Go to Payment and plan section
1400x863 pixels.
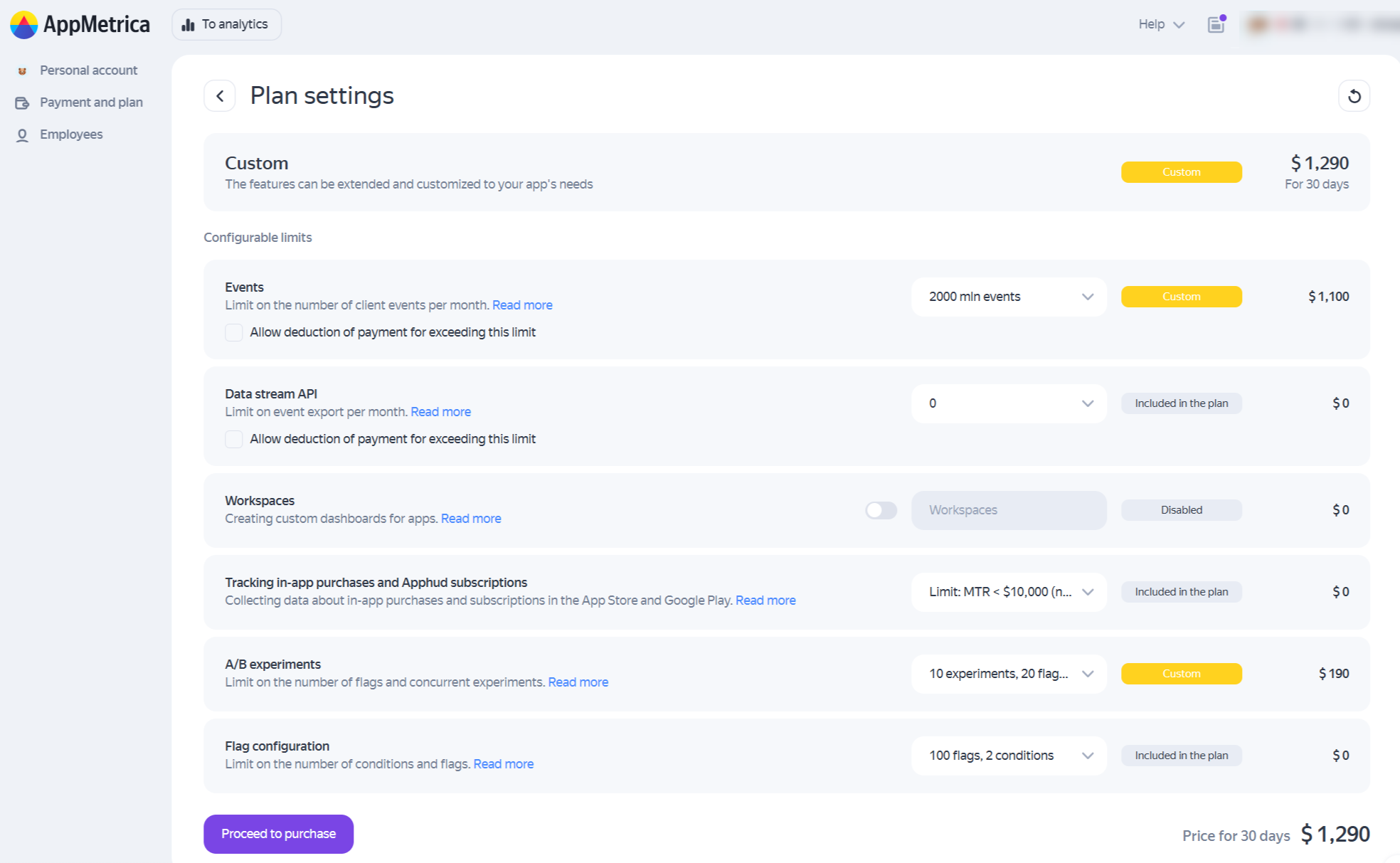[x=91, y=102]
